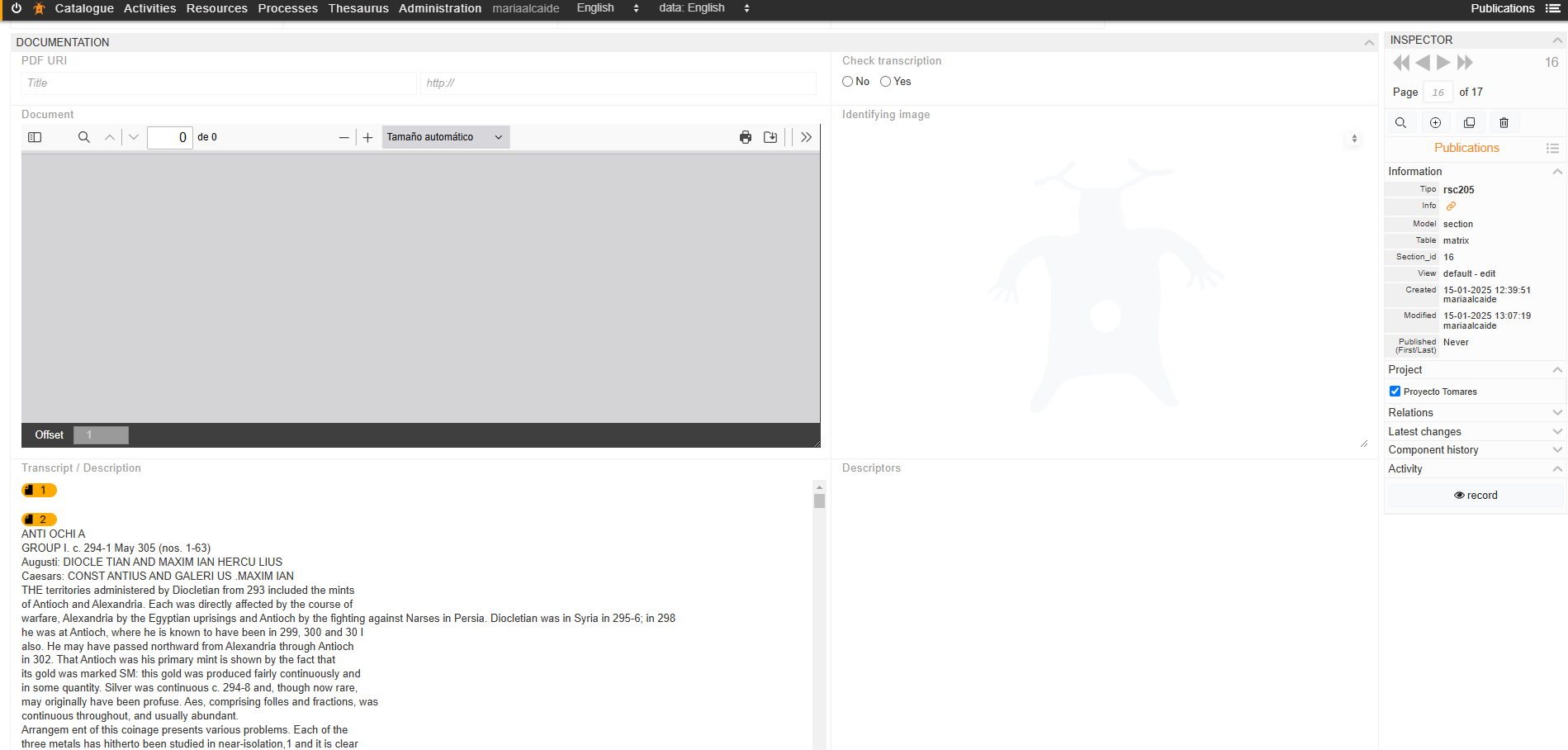The image size is (1568, 750).
Task: Click the Inspector Page number field
Action: 1438,93
